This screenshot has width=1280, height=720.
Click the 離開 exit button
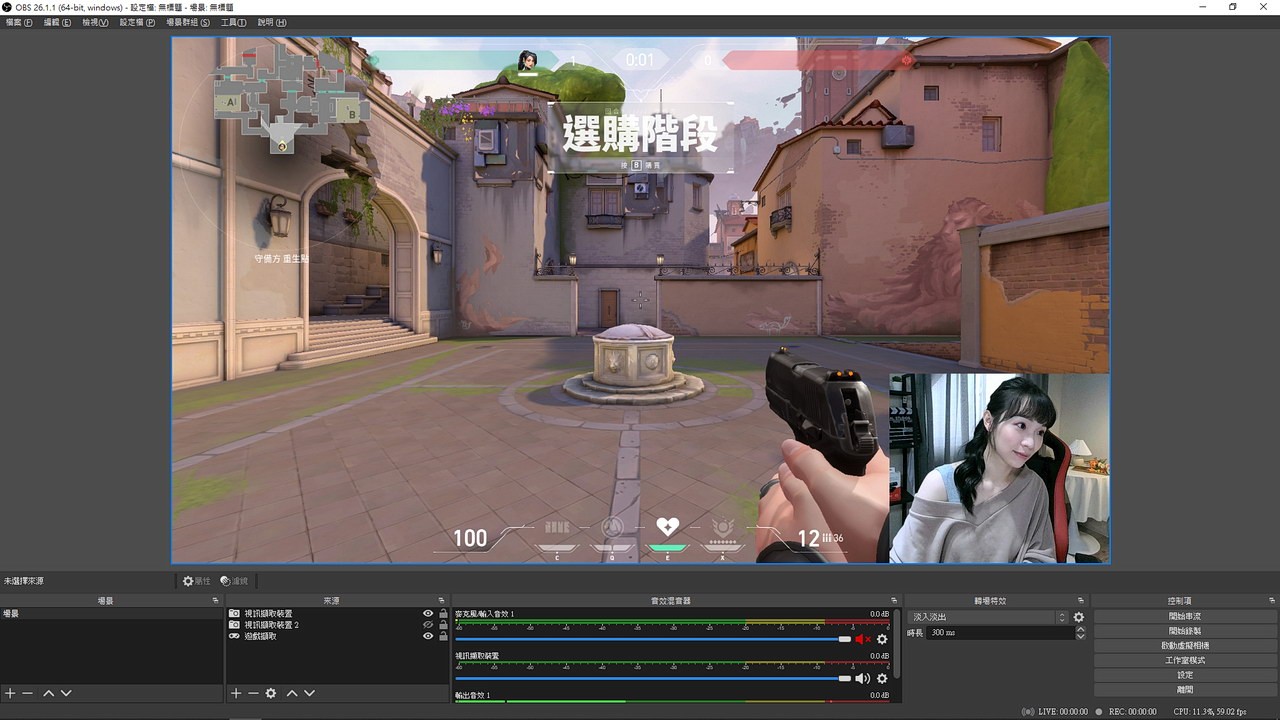tap(1184, 690)
